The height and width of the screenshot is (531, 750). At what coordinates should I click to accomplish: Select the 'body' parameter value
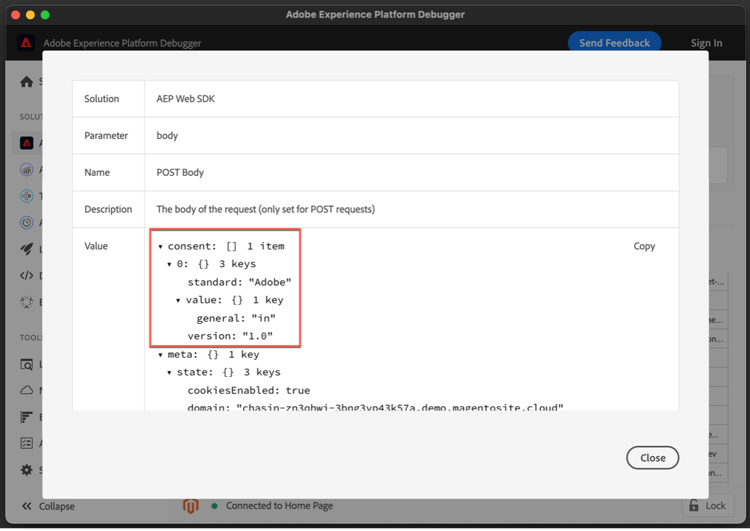point(167,136)
